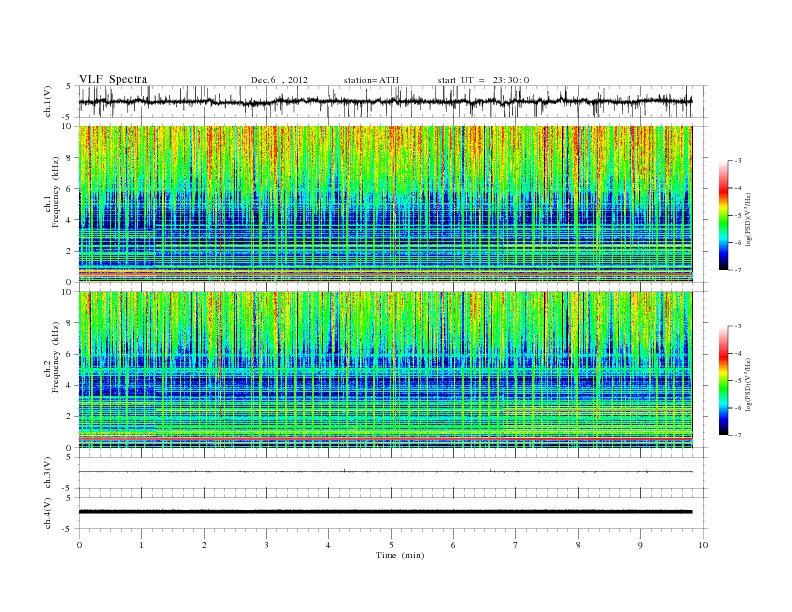The width and height of the screenshot is (792, 612).
Task: Click the 'ch.3(V)' axis label
Action: coord(48,473)
